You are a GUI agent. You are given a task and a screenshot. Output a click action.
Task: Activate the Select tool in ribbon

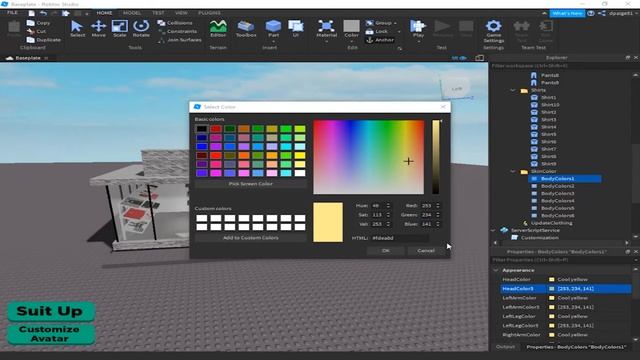(x=77, y=28)
